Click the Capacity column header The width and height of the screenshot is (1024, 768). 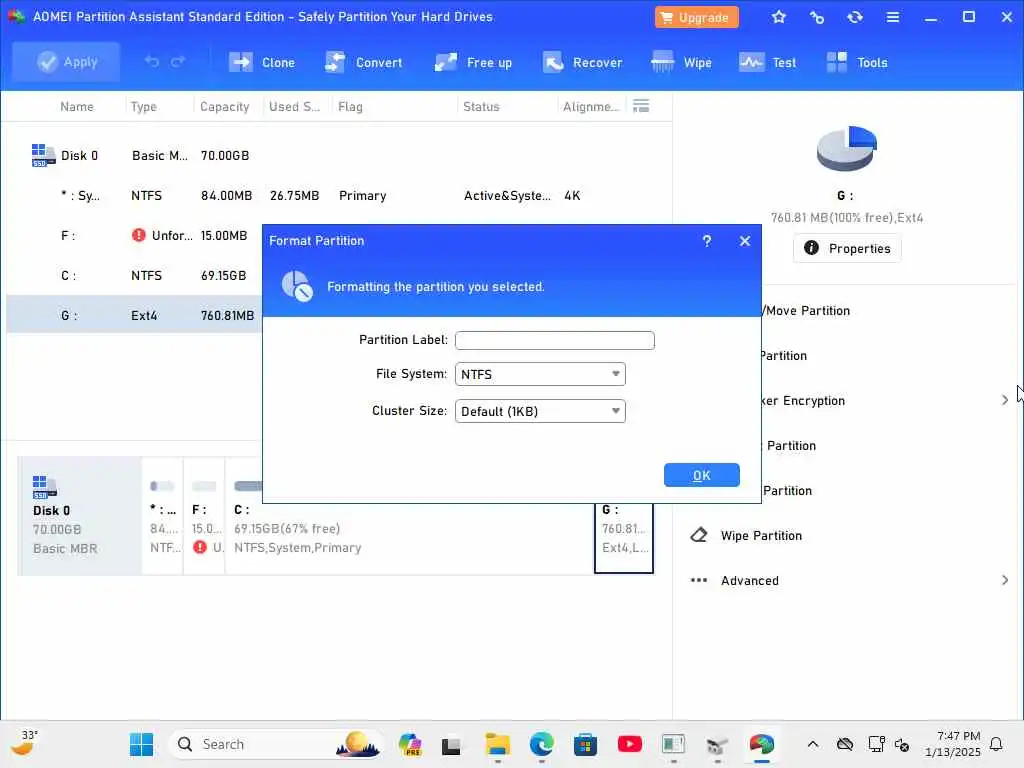(225, 106)
